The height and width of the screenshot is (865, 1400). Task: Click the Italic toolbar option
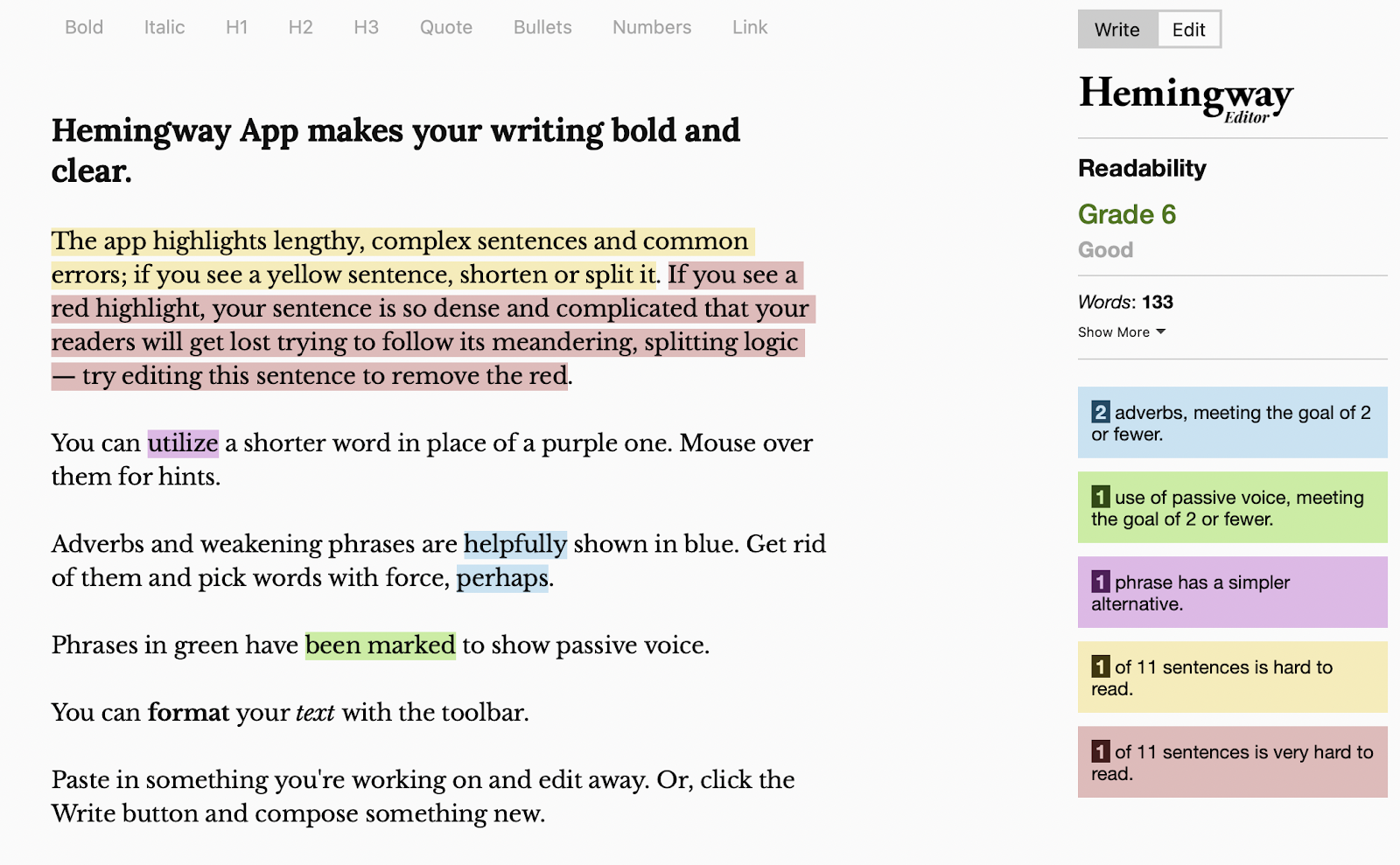click(x=164, y=27)
